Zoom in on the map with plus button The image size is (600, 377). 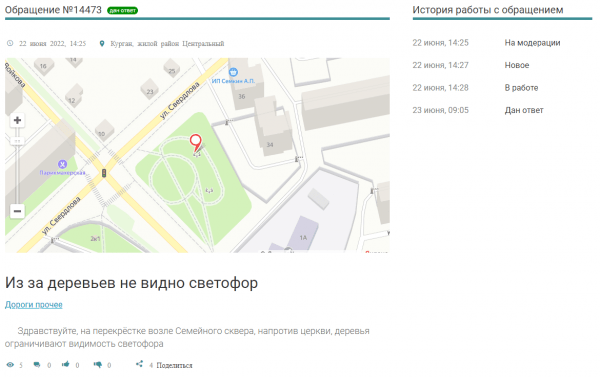17,120
